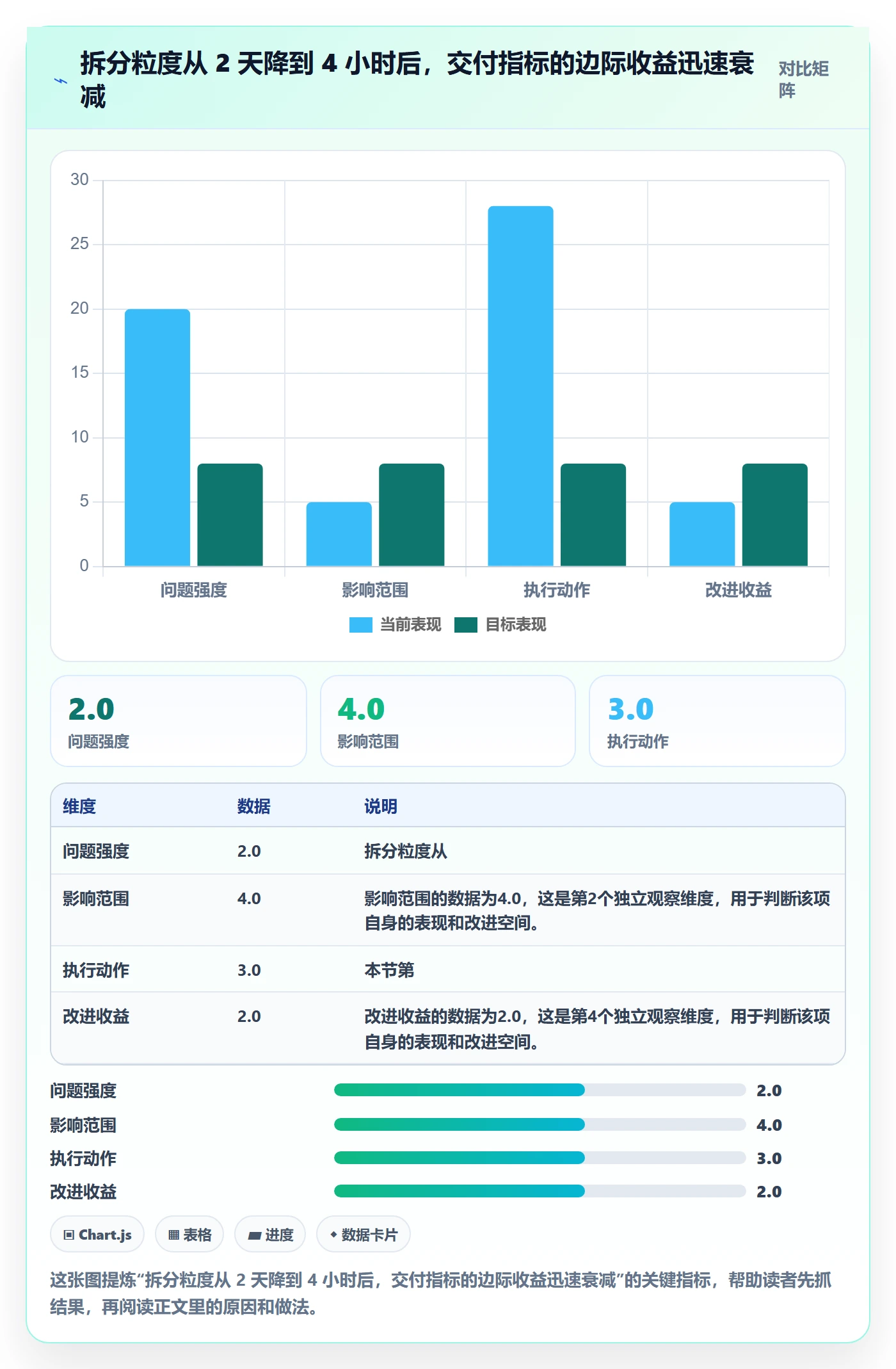Click the 拆分粒度从 description cell
This screenshot has width=896, height=1369.
pos(406,851)
